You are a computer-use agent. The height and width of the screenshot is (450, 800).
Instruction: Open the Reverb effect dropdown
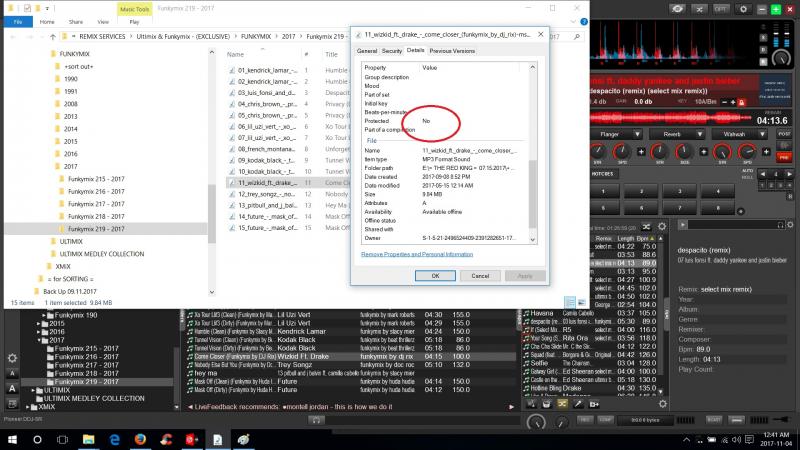click(x=699, y=134)
